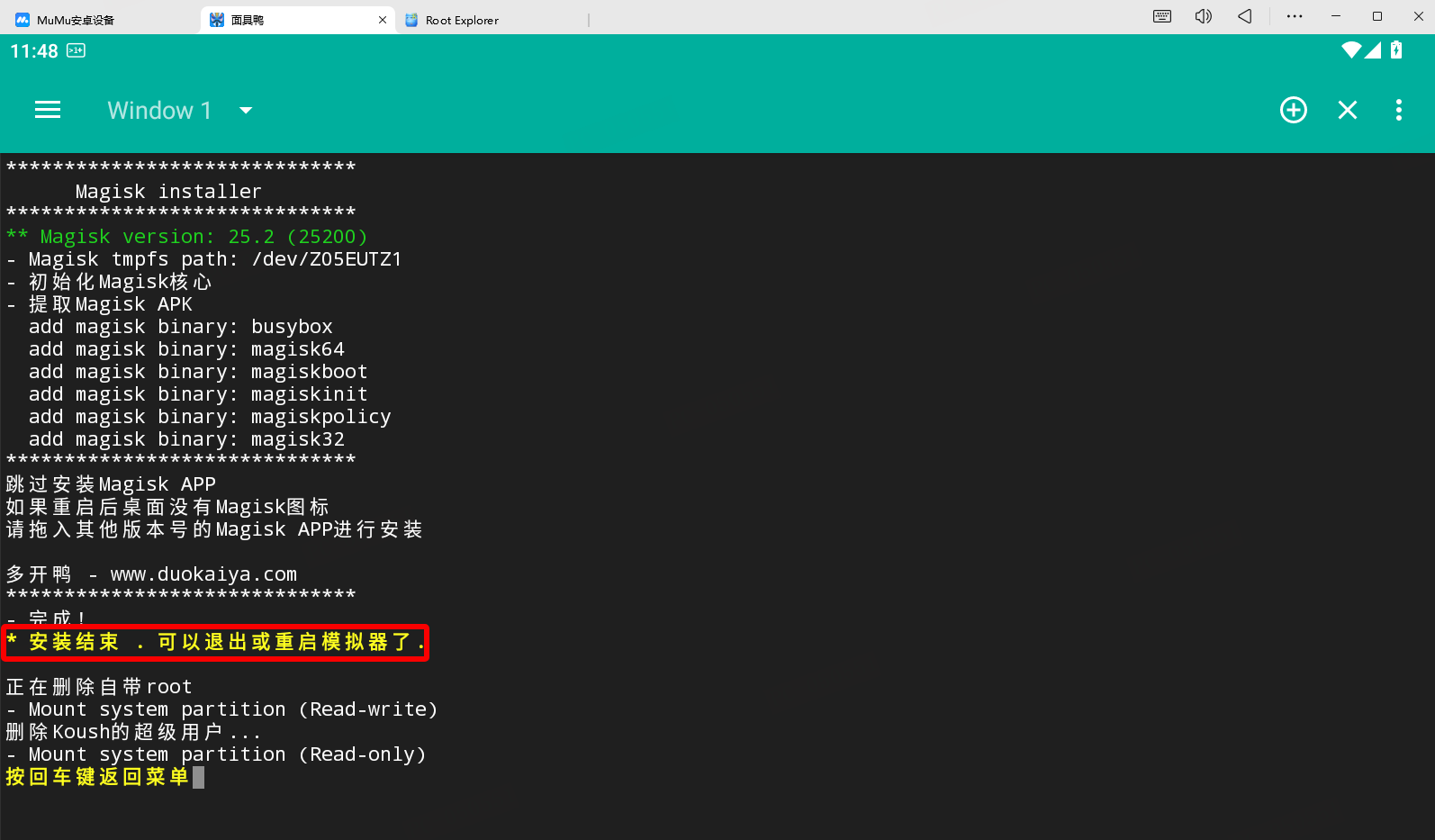The width and height of the screenshot is (1435, 840).
Task: Click the Magisk version 25.2 line
Action: (187, 237)
